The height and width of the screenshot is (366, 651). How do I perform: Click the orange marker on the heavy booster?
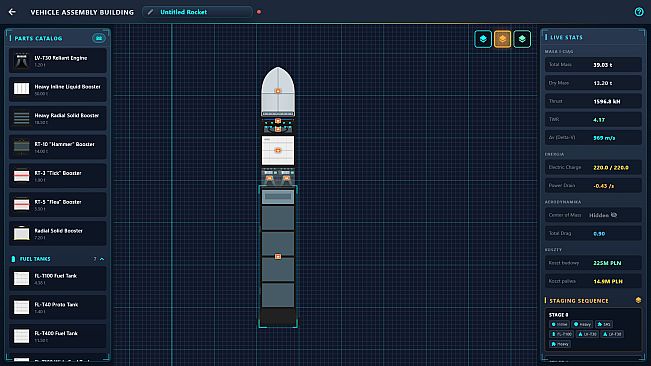point(278,257)
